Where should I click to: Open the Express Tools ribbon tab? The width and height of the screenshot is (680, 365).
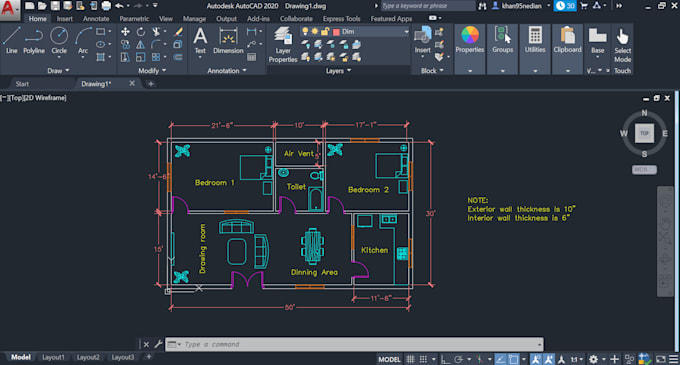coord(341,19)
